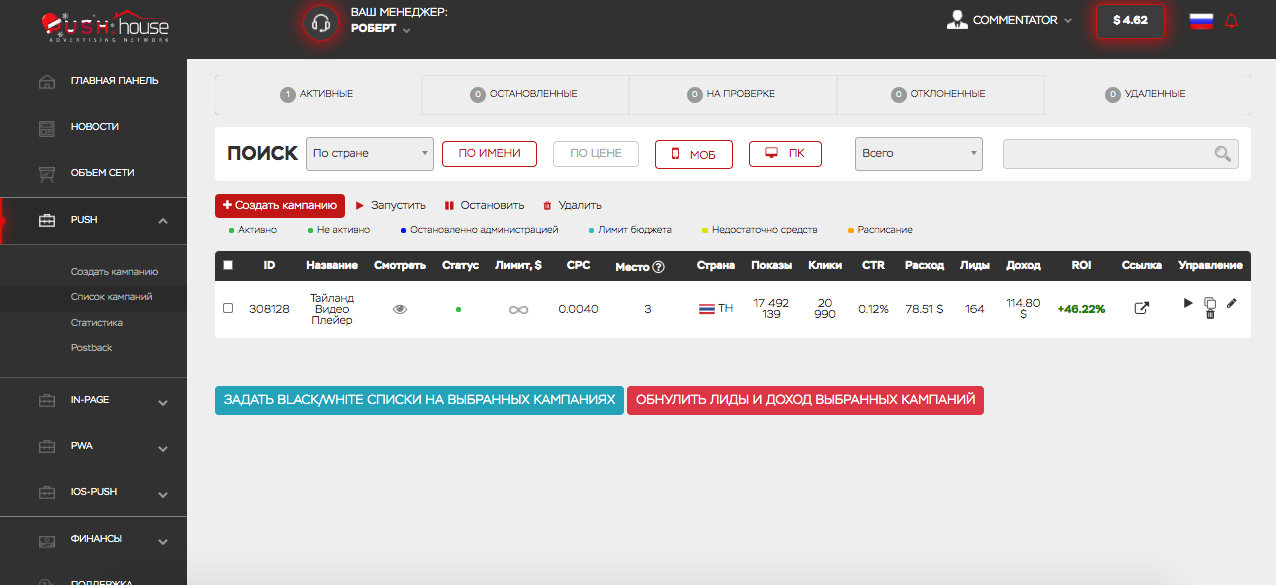Toggle the eye icon for Тайланд campaign
This screenshot has height=585, width=1276.
tap(400, 309)
